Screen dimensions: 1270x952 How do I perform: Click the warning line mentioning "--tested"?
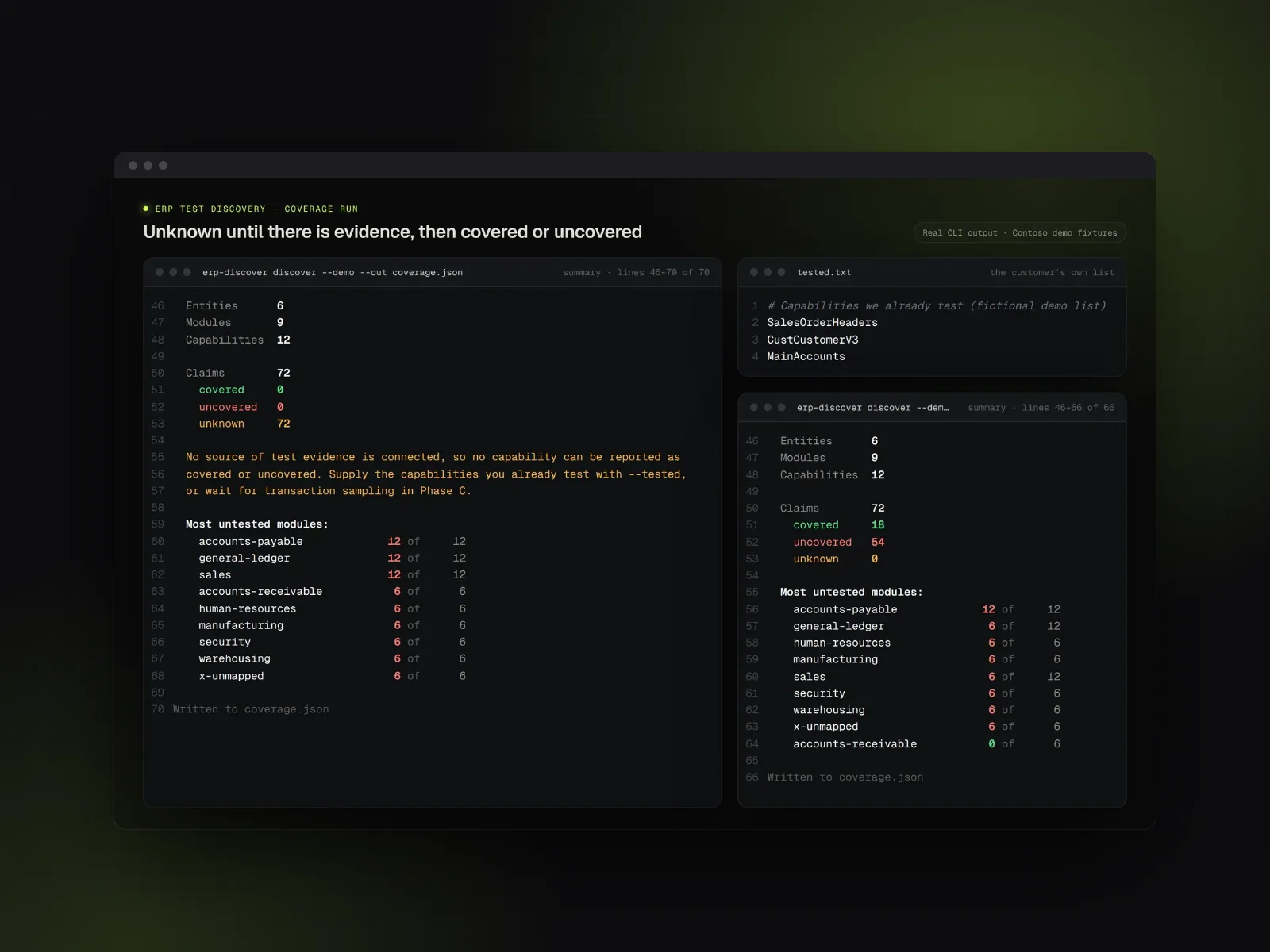click(436, 474)
